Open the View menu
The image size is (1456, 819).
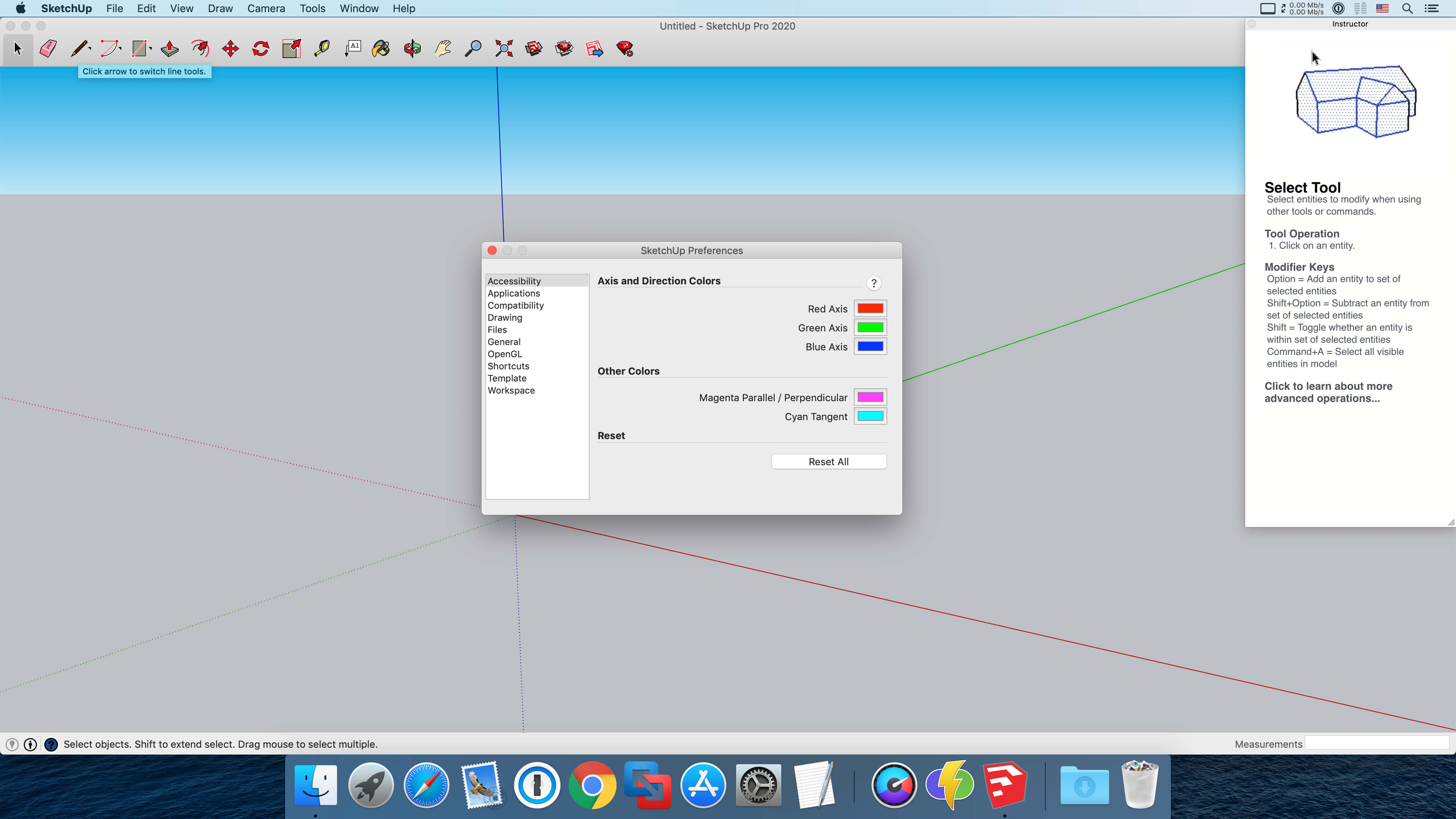[x=182, y=8]
